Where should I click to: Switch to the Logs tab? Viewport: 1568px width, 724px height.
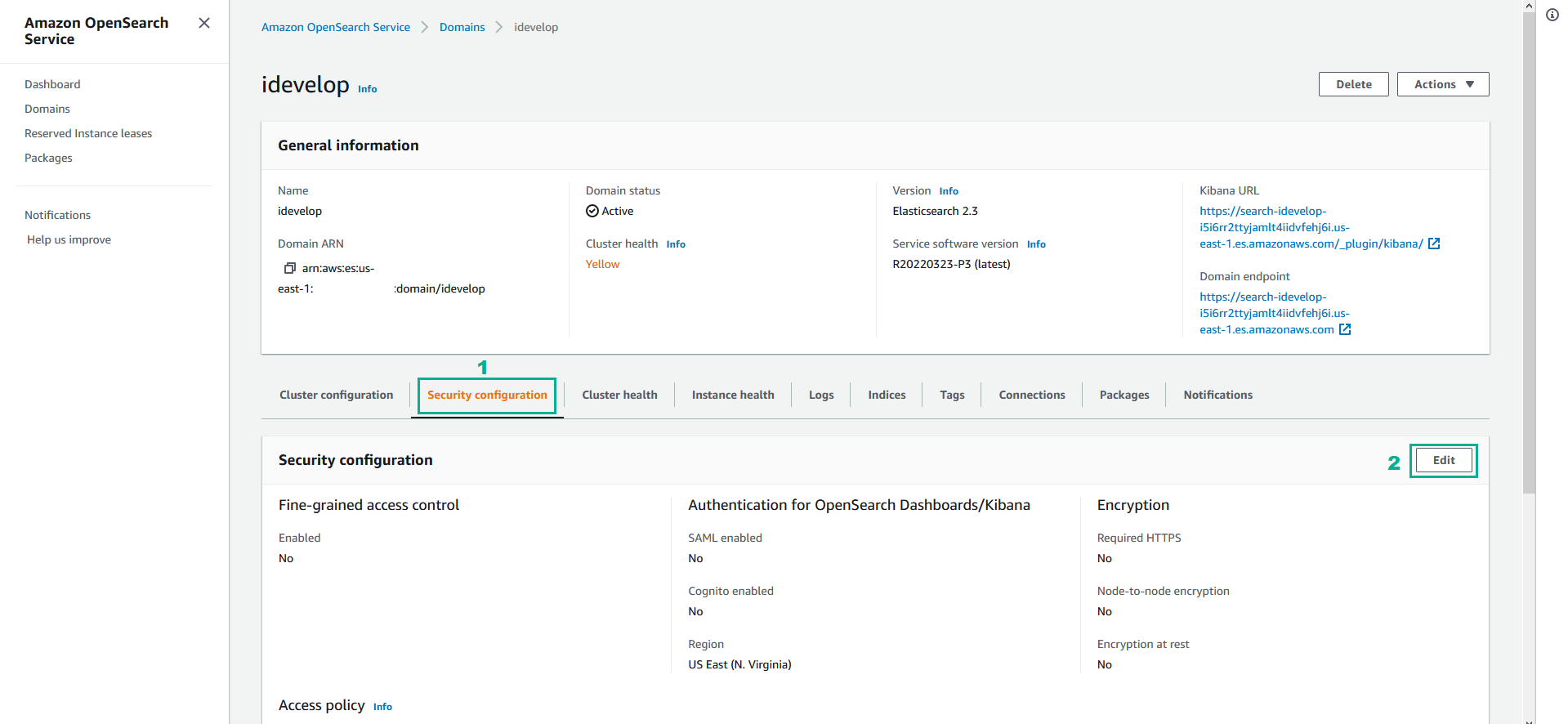click(821, 395)
